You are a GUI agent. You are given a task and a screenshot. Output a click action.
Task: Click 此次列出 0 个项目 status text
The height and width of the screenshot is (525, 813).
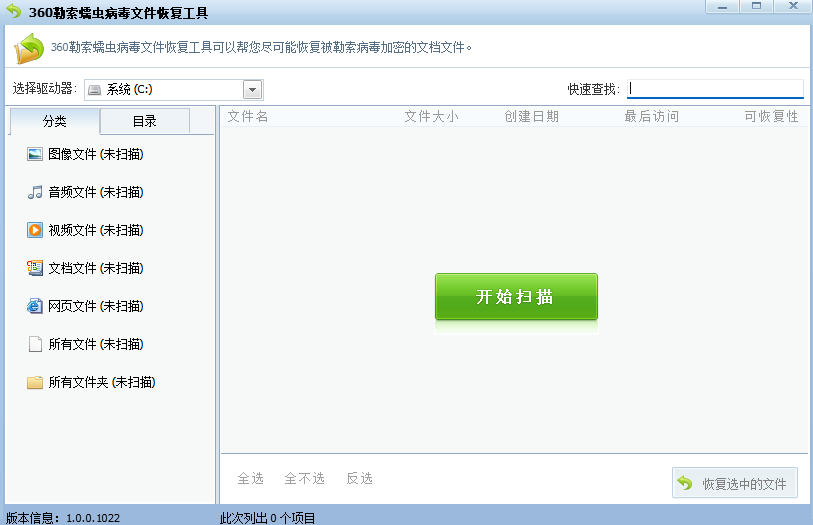click(268, 518)
